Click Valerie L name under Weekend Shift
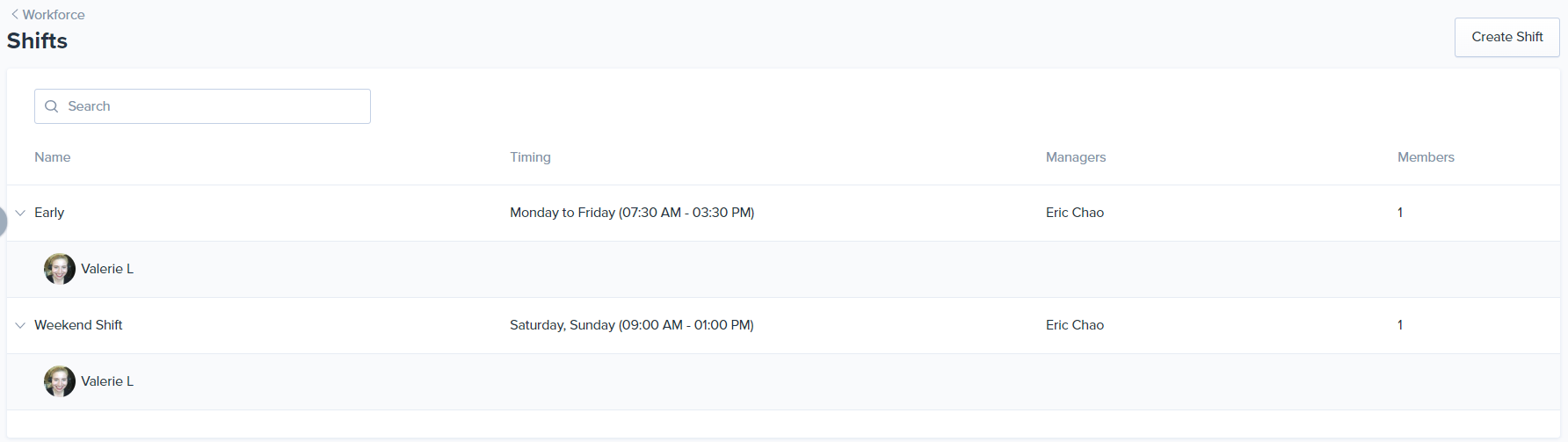The width and height of the screenshot is (1568, 442). pos(107,381)
